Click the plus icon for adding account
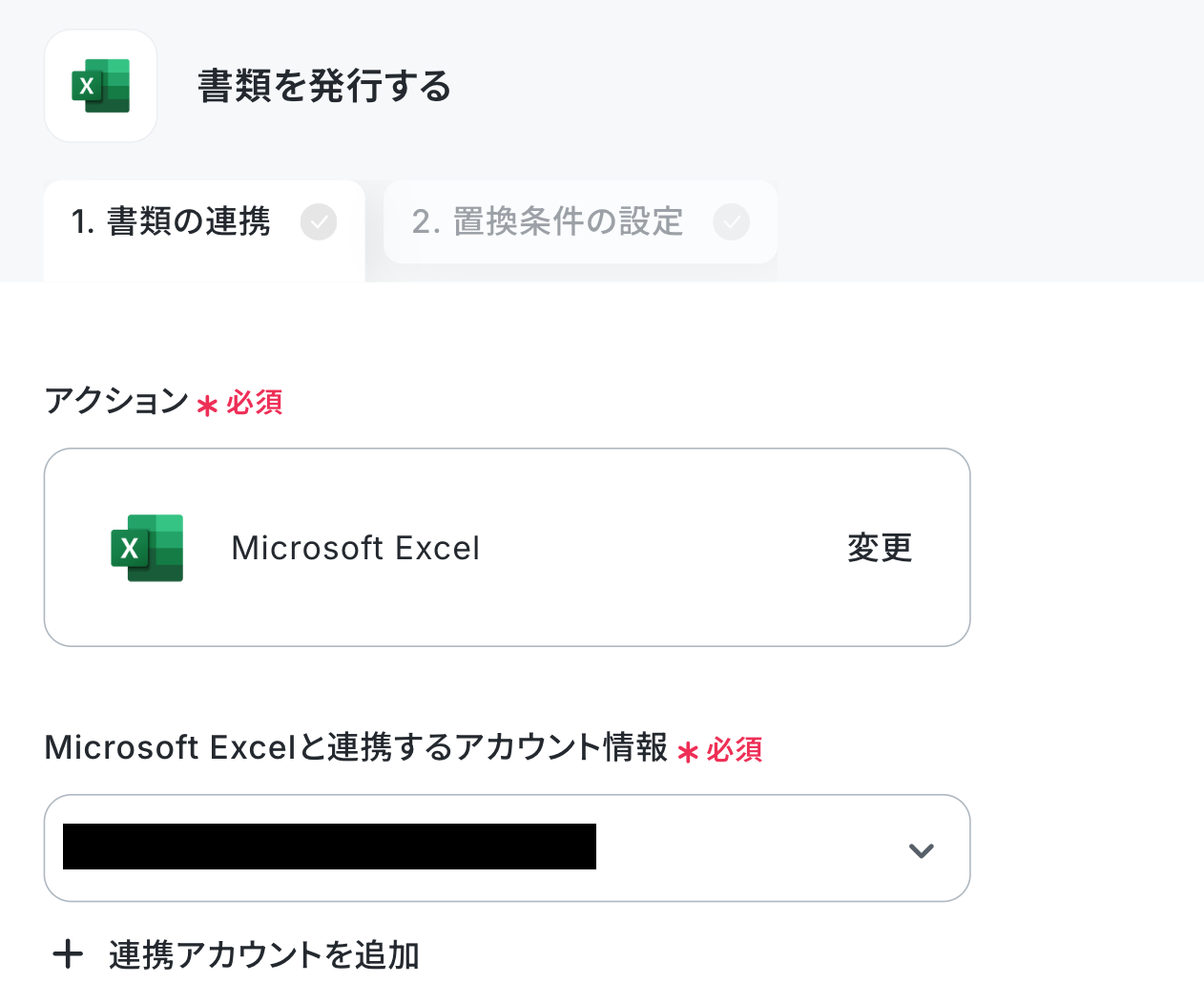This screenshot has width=1204, height=1004. pyautogui.click(x=68, y=954)
